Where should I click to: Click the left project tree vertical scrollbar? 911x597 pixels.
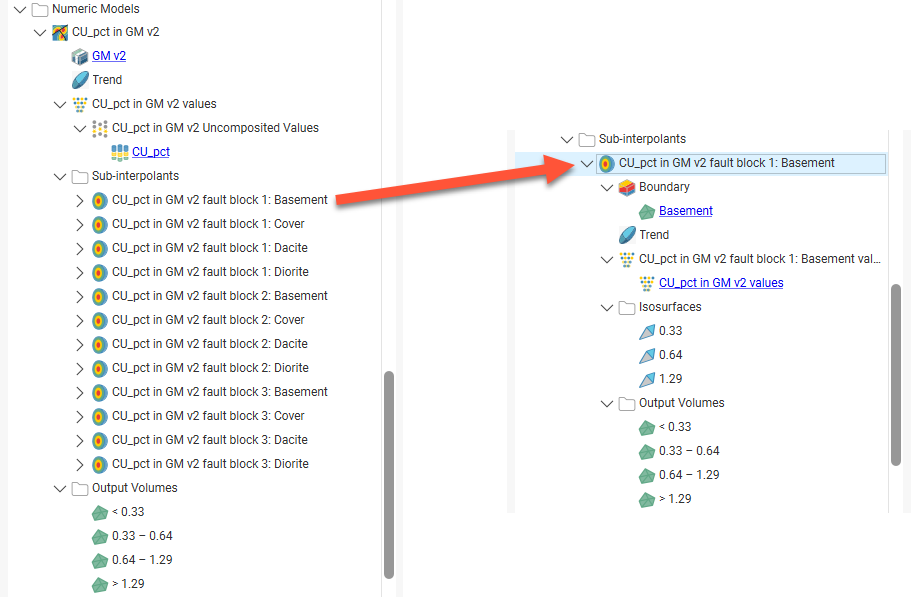(389, 470)
